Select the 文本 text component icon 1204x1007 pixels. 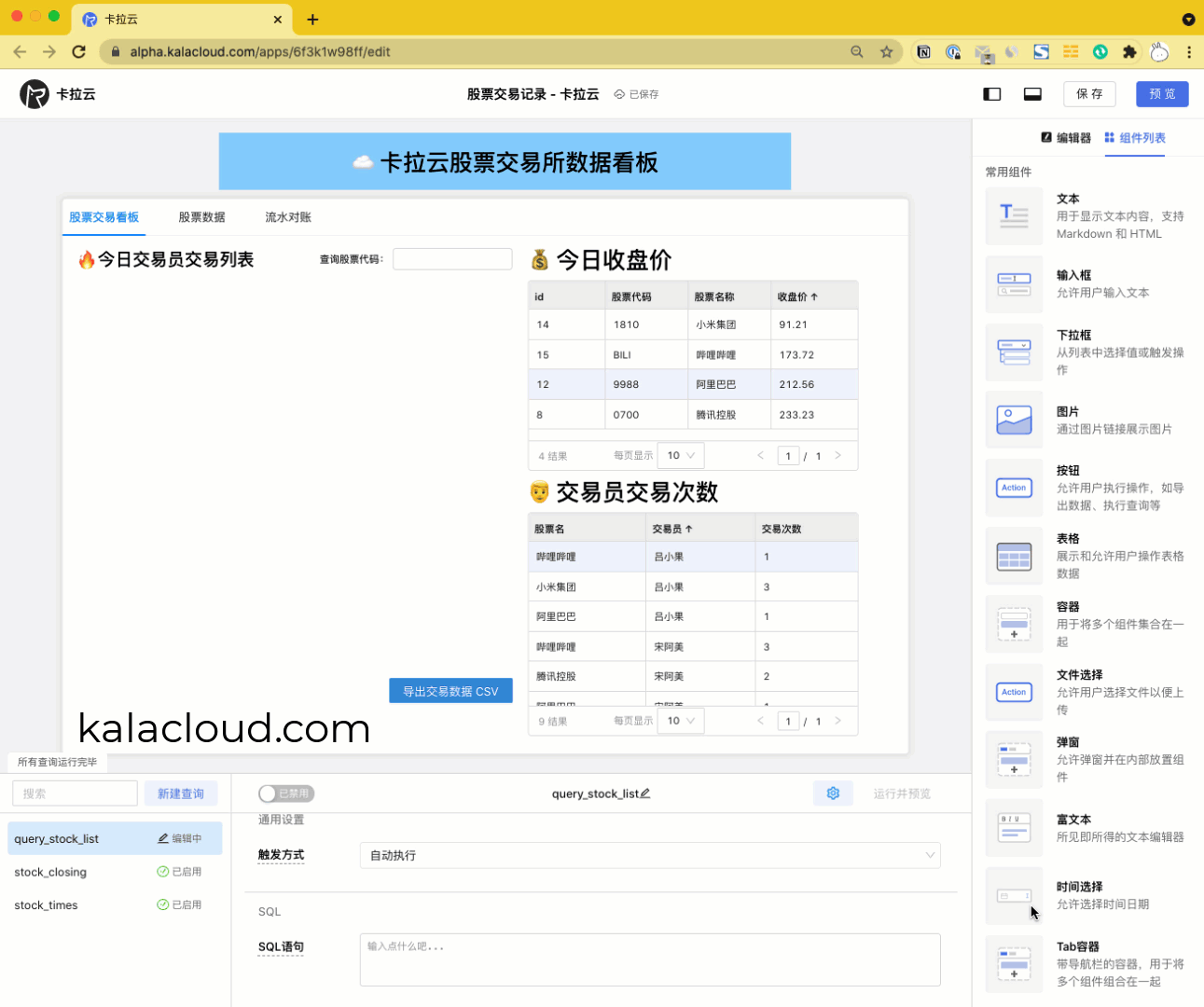coord(1014,216)
